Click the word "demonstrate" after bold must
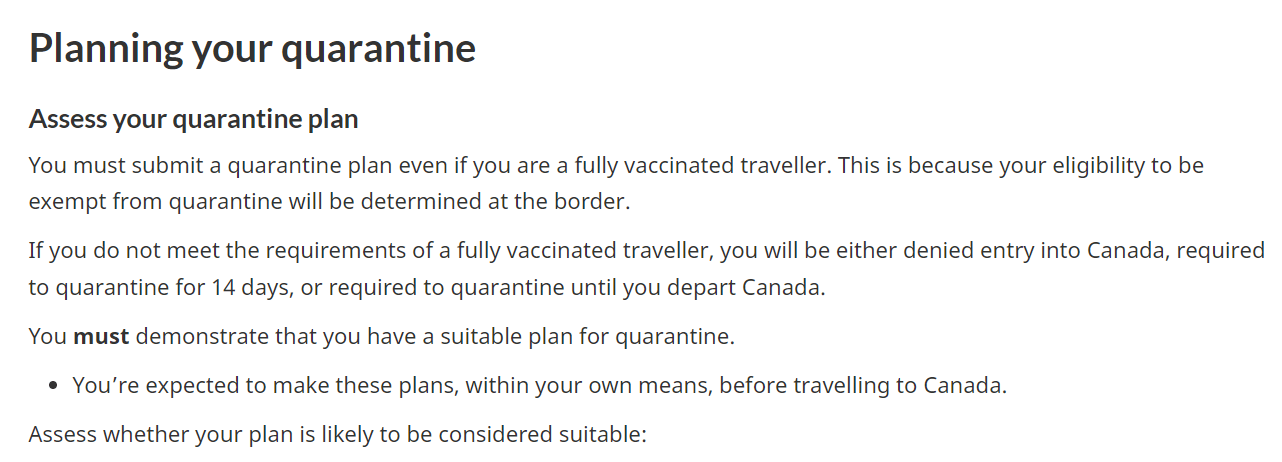1282x462 pixels. tap(194, 336)
